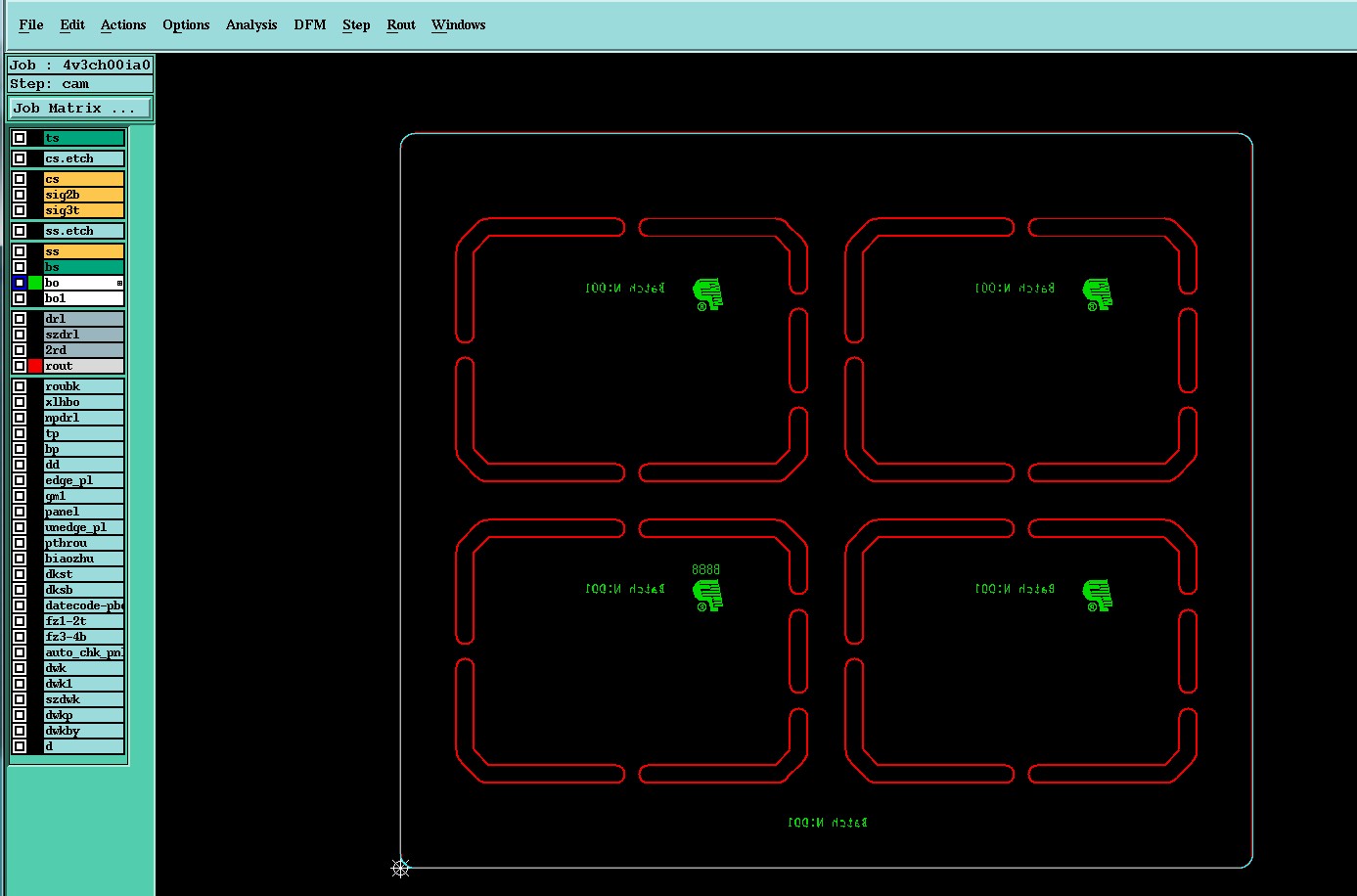The height and width of the screenshot is (896, 1357).
Task: Click the red display color of layer rout
Action: (x=35, y=366)
